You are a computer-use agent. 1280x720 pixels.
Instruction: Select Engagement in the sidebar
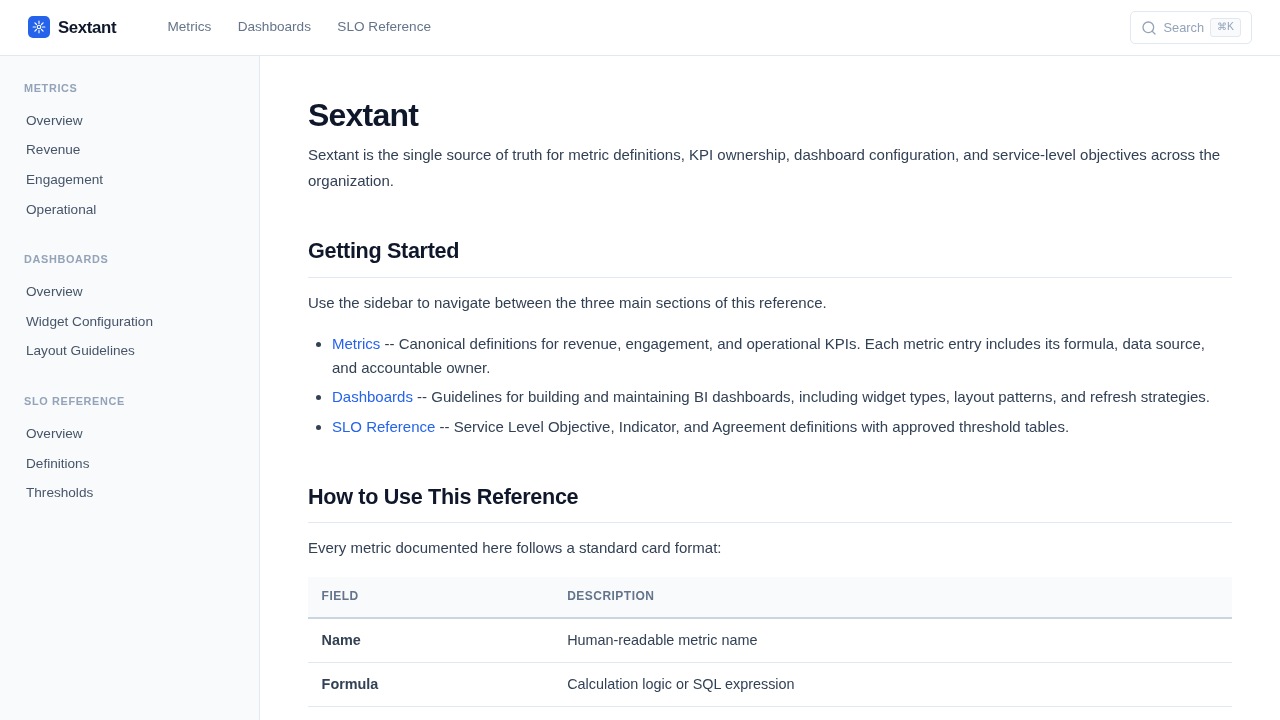[x=64, y=180]
